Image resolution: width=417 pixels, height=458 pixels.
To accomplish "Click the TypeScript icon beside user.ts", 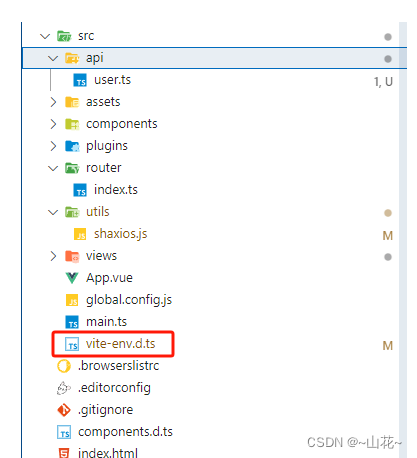I will pyautogui.click(x=80, y=80).
